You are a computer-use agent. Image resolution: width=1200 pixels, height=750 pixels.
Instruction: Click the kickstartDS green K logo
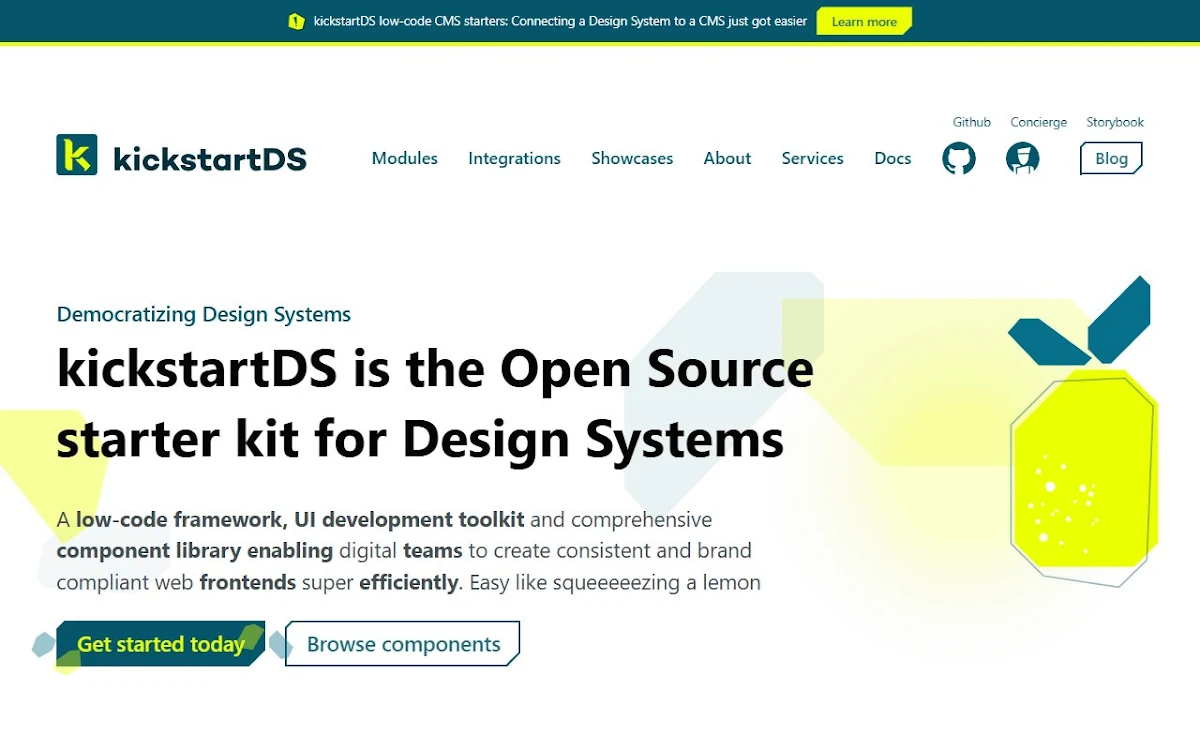pyautogui.click(x=77, y=155)
